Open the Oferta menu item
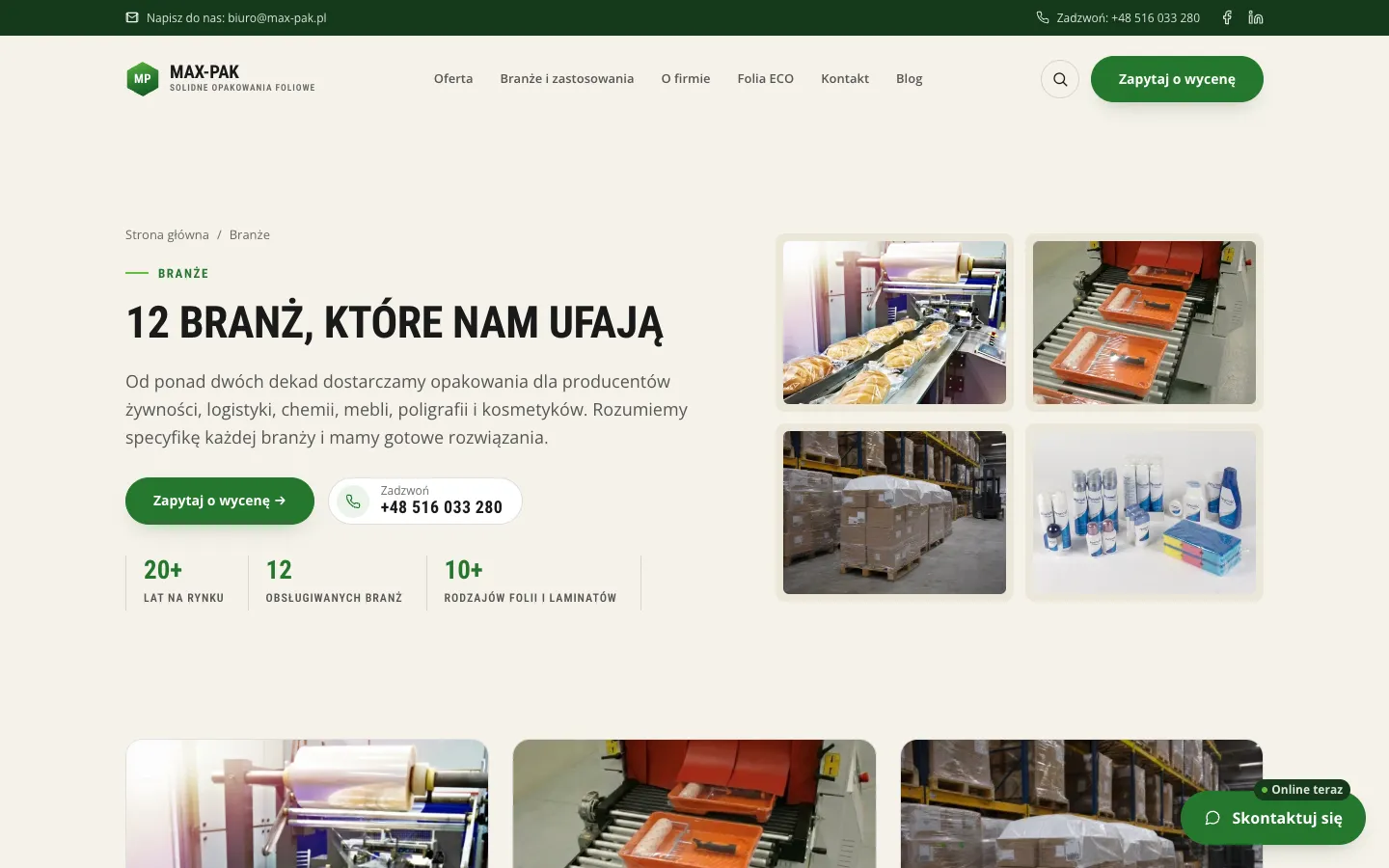Screen dimensions: 1389x868 pyautogui.click(x=453, y=79)
